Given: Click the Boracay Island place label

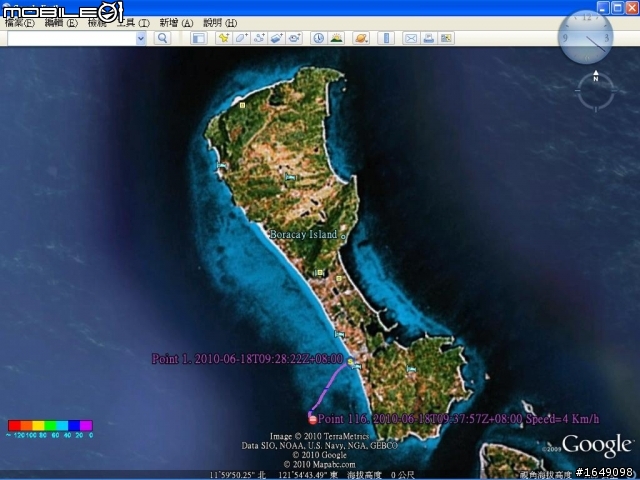Looking at the screenshot, I should point(304,234).
